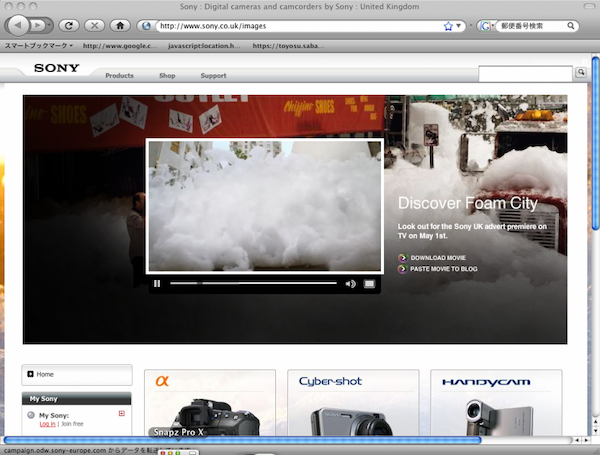The width and height of the screenshot is (600, 455).
Task: Open the Shop menu
Action: [x=167, y=75]
